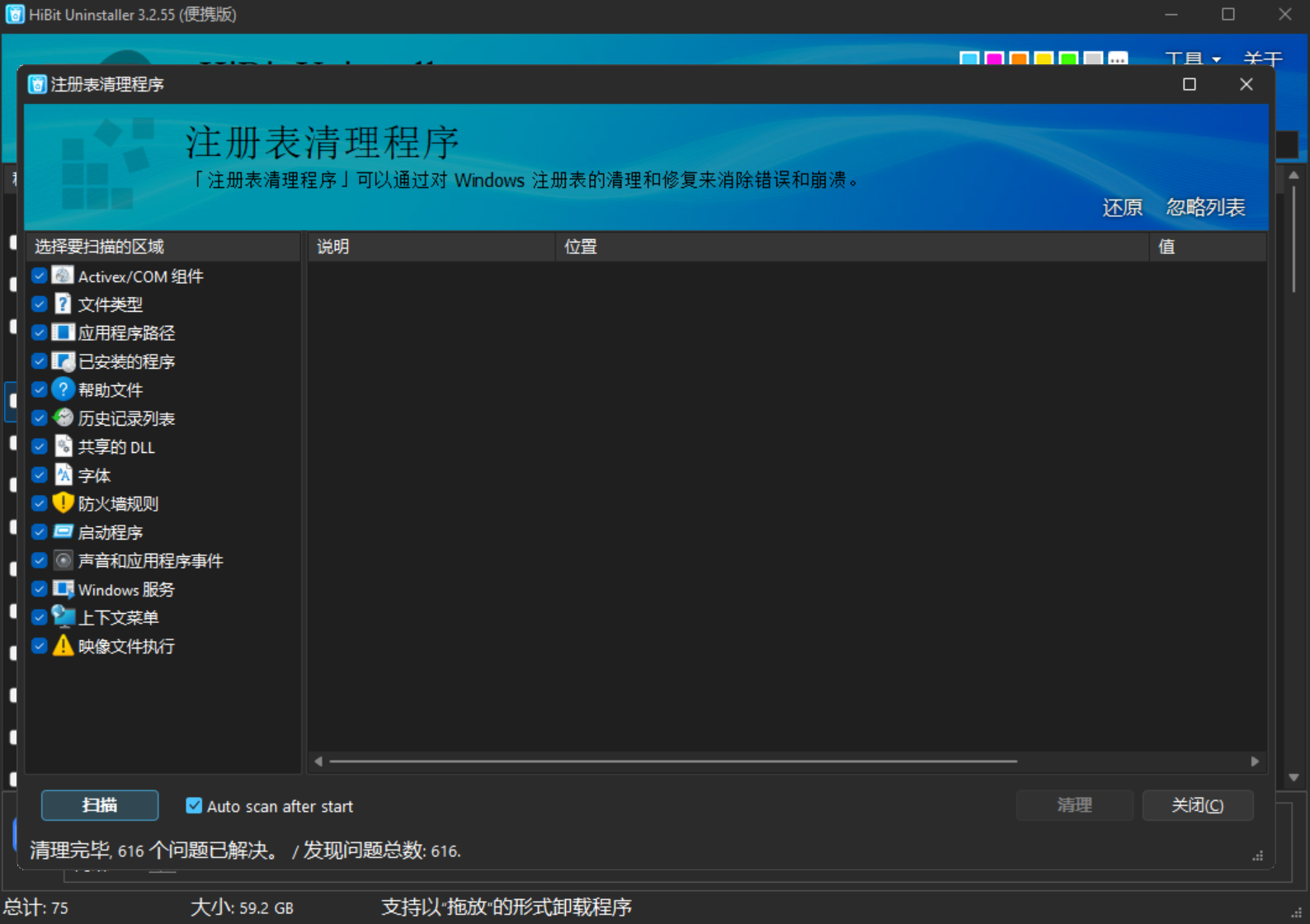
Task: Sort results by 值 column header
Action: coord(1208,247)
